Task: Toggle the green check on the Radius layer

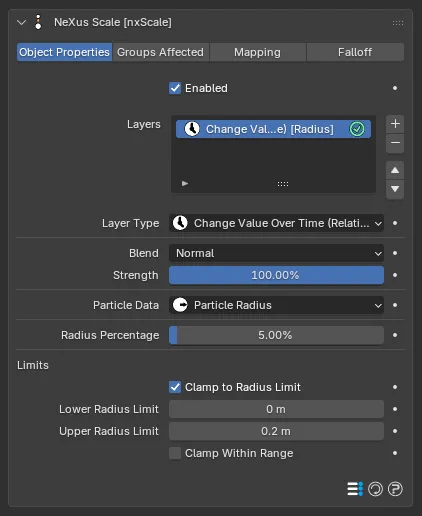Action: pyautogui.click(x=357, y=129)
